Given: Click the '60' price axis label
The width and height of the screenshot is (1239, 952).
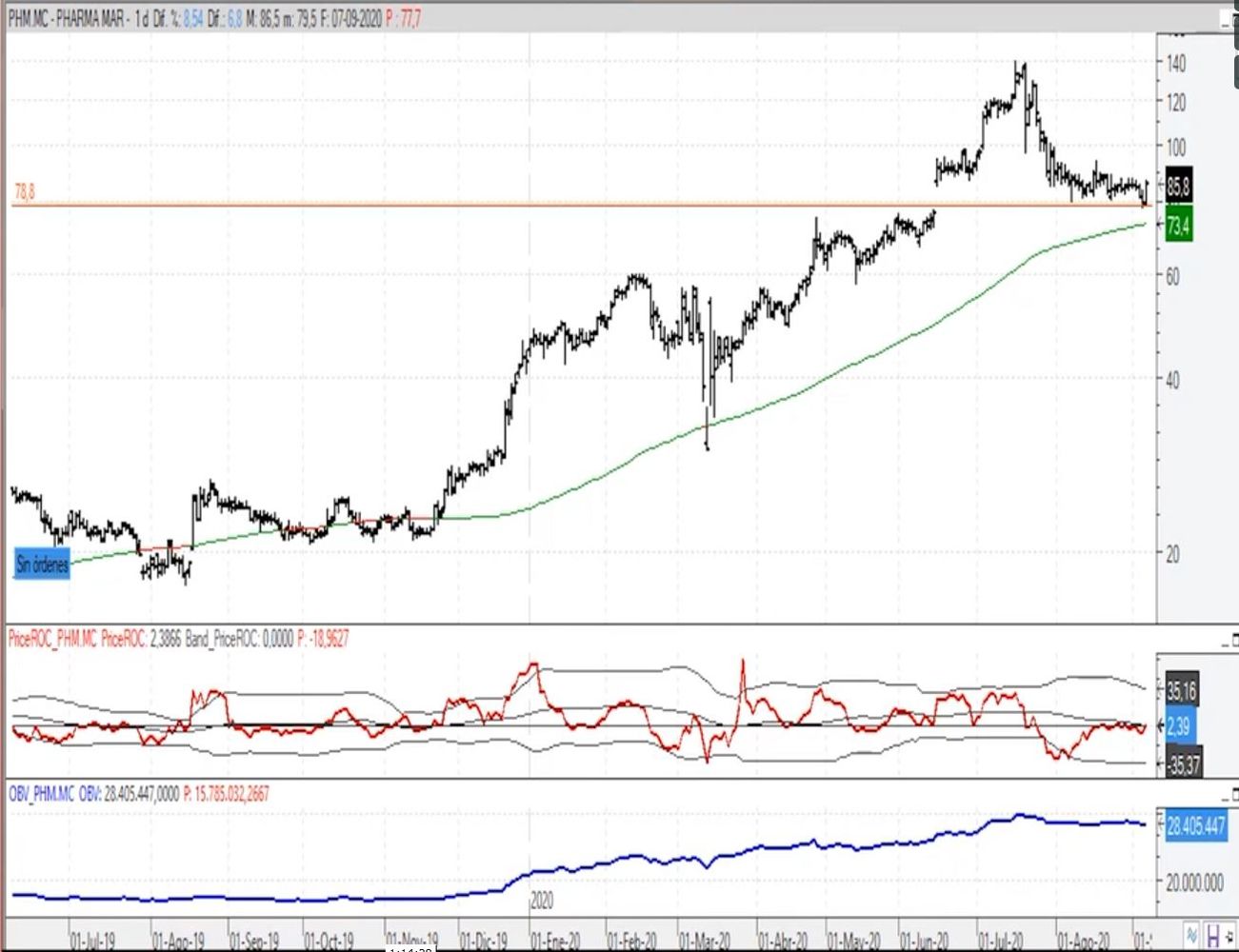Looking at the screenshot, I should click(x=1173, y=276).
